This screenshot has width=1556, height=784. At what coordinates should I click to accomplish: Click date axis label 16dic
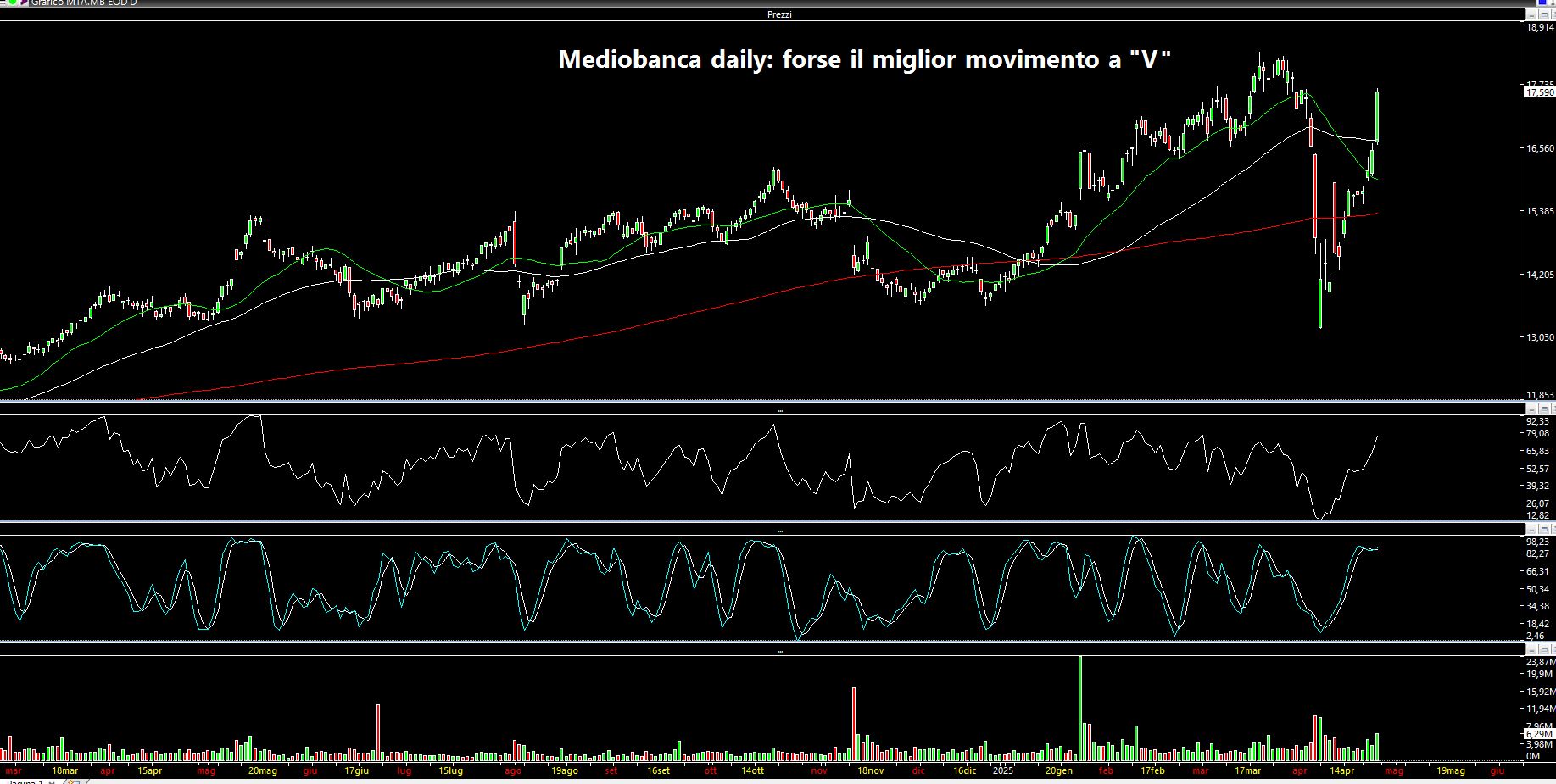coord(964,771)
